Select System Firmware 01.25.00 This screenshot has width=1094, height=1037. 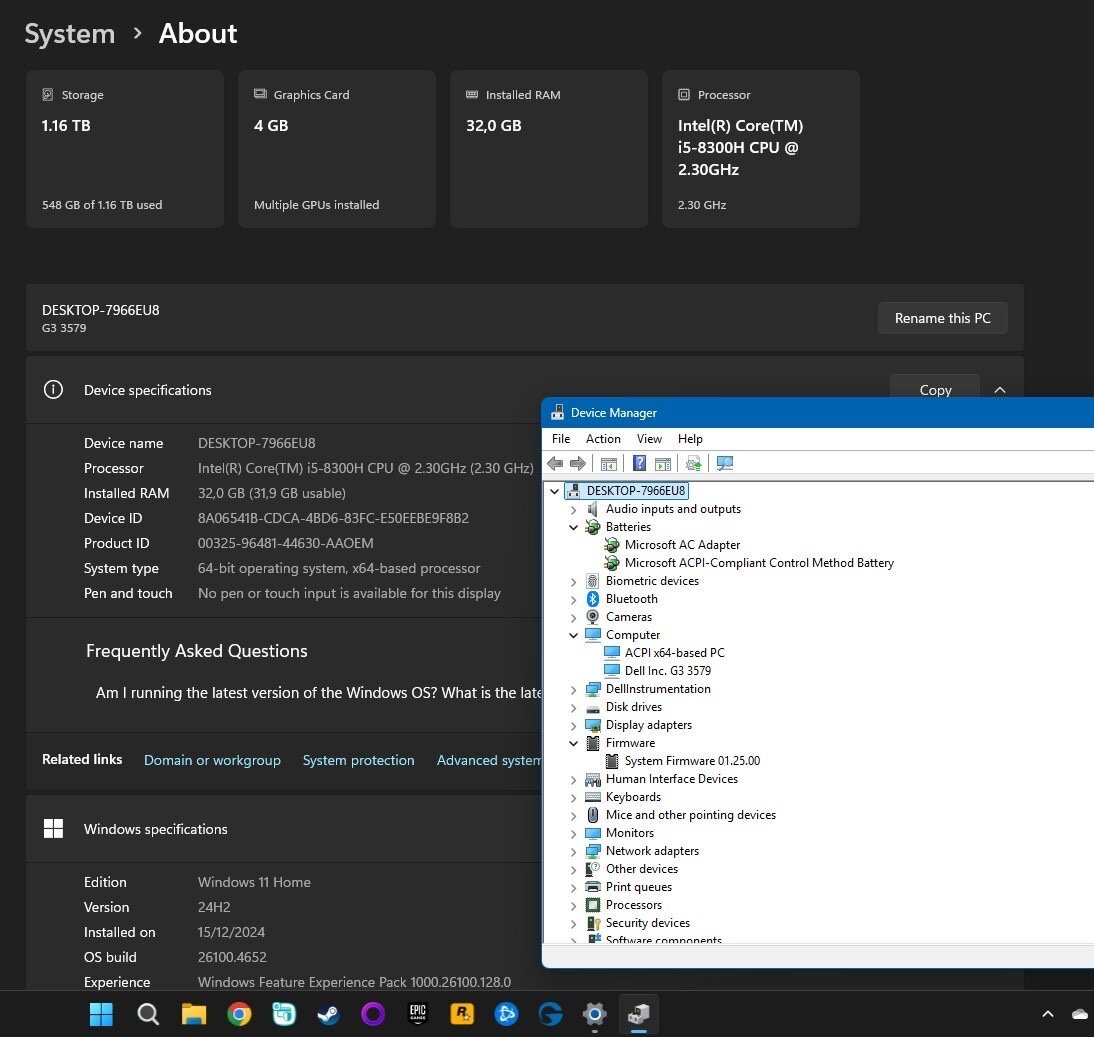(692, 761)
